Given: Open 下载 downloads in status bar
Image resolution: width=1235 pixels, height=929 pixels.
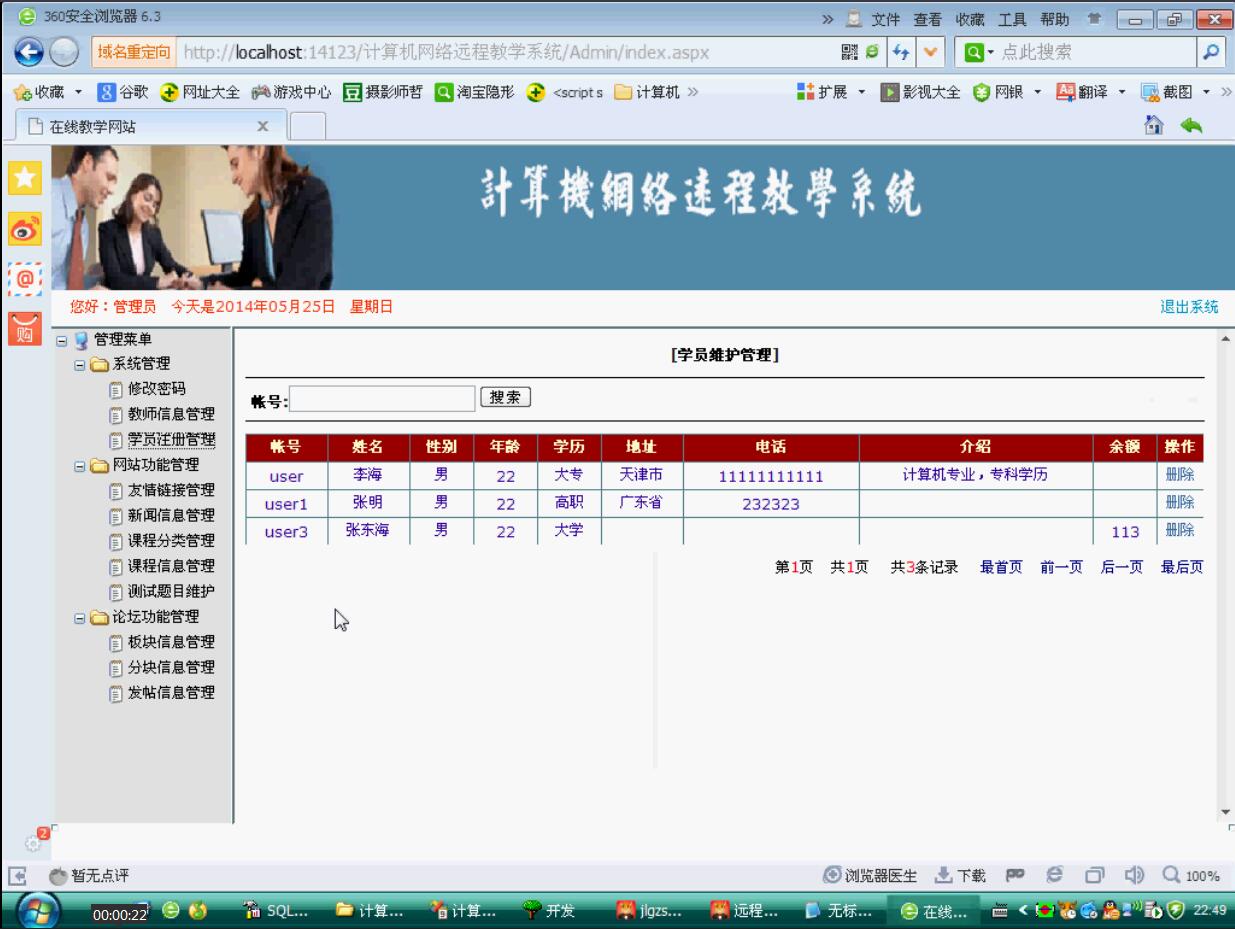Looking at the screenshot, I should pos(959,876).
